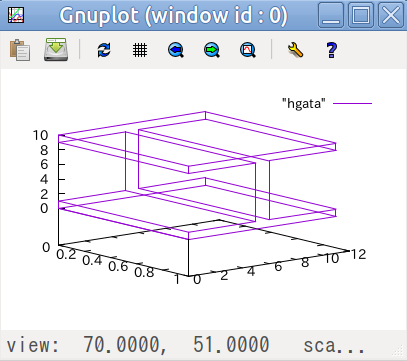This screenshot has width=407, height=361.
Task: Maximize the Gnuplot window
Action: (x=360, y=15)
